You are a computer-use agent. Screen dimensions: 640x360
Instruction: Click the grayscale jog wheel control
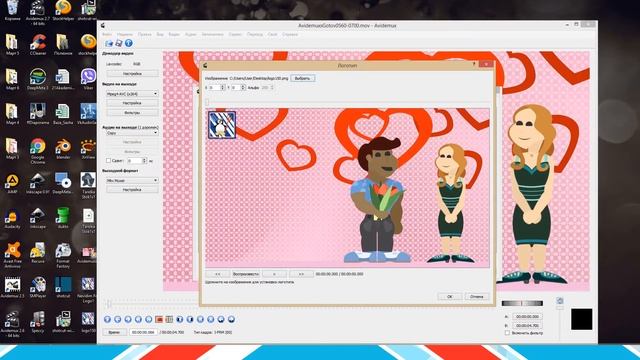click(522, 303)
